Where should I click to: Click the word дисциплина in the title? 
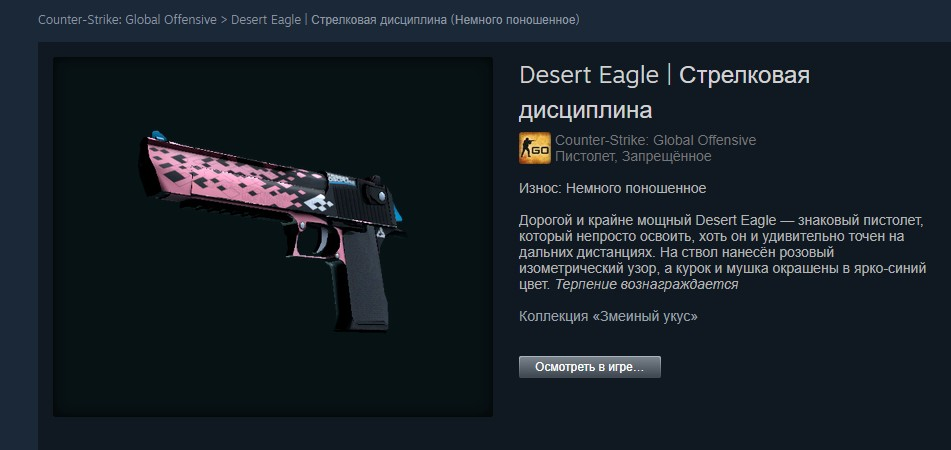tap(585, 110)
